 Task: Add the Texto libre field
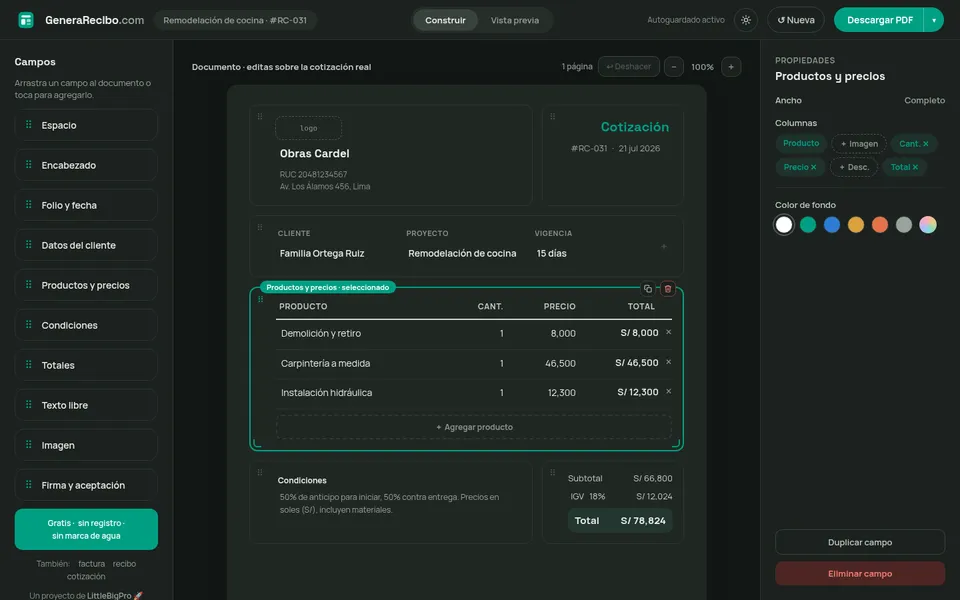click(86, 405)
